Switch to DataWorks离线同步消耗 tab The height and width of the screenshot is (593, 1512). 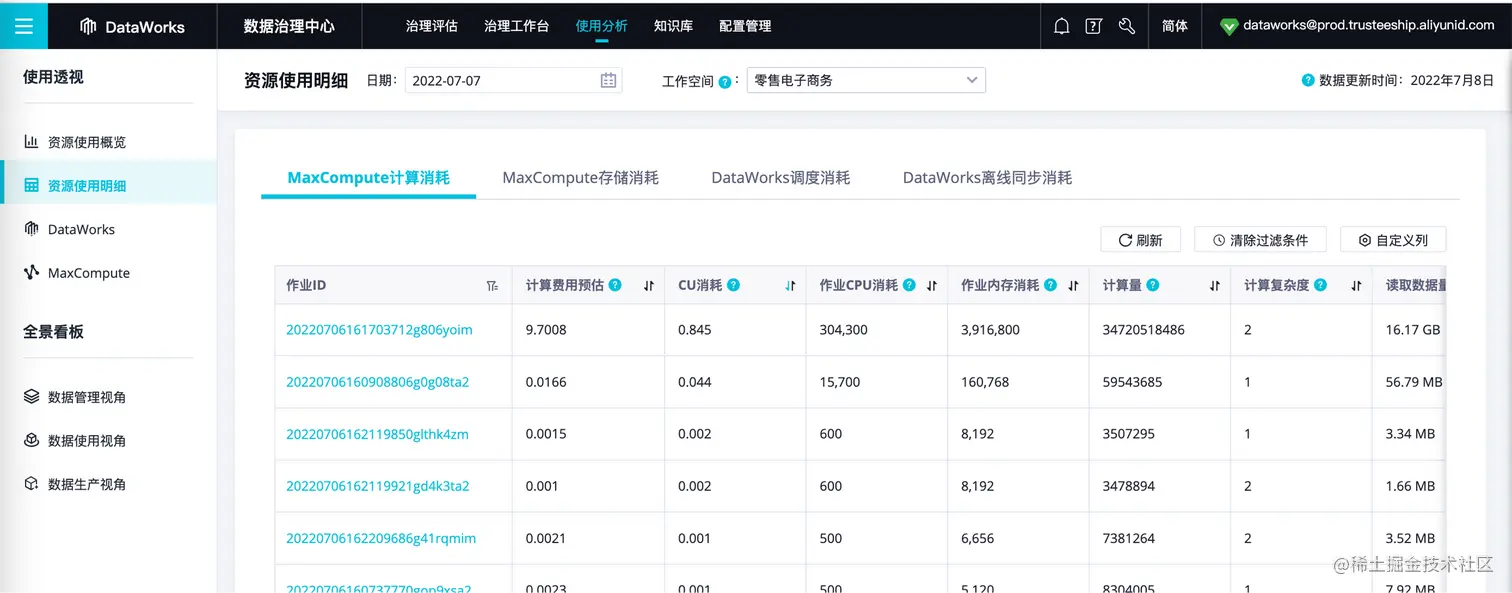987,178
